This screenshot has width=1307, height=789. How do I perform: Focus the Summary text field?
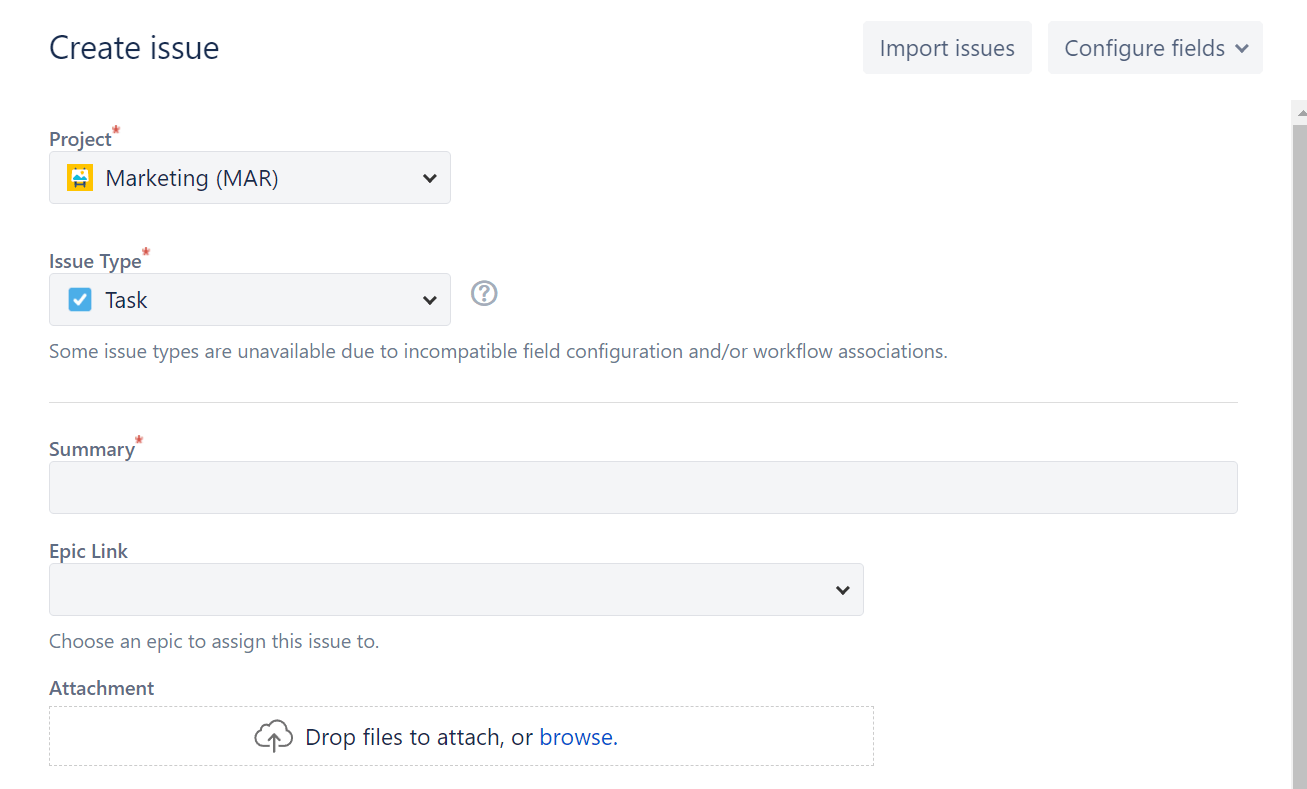(x=643, y=488)
